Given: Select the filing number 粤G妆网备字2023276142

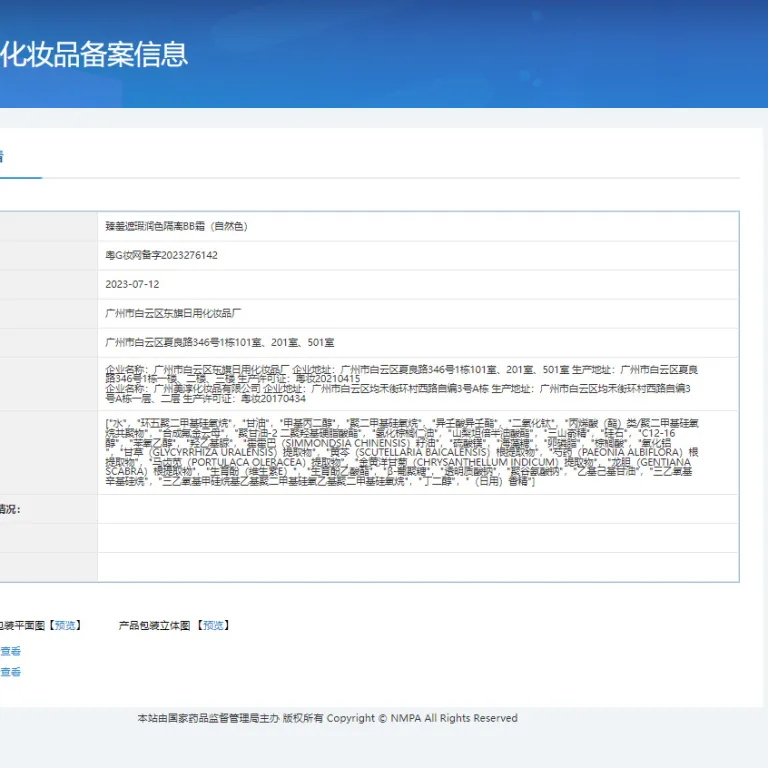Looking at the screenshot, I should [x=161, y=255].
